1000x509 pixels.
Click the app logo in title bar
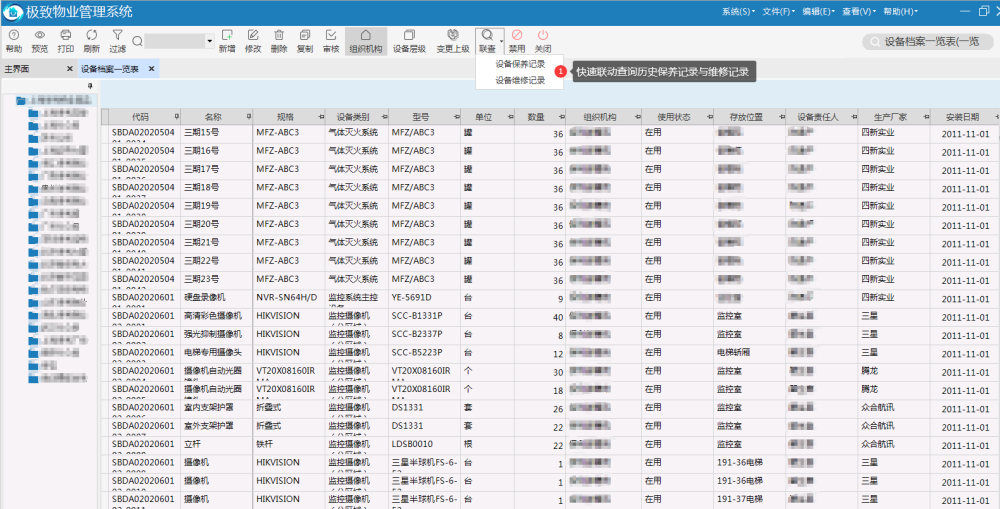tap(13, 11)
